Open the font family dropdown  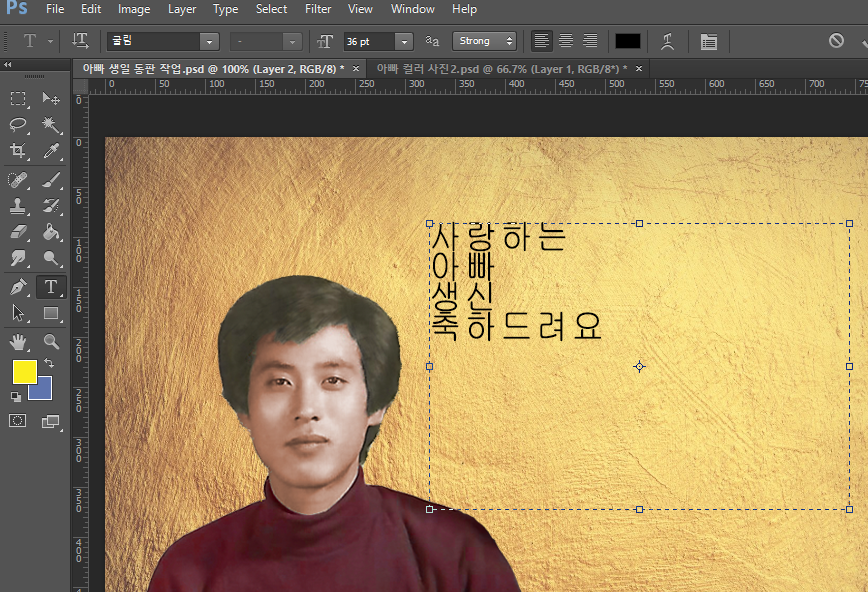[x=209, y=42]
